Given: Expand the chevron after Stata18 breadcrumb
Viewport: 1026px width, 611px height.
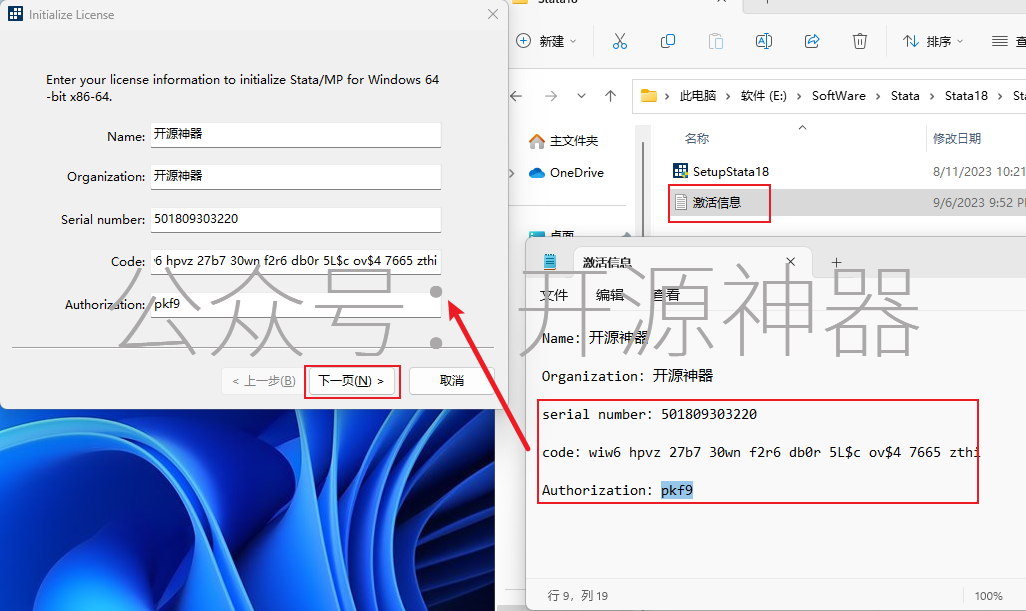Looking at the screenshot, I should tap(1000, 96).
